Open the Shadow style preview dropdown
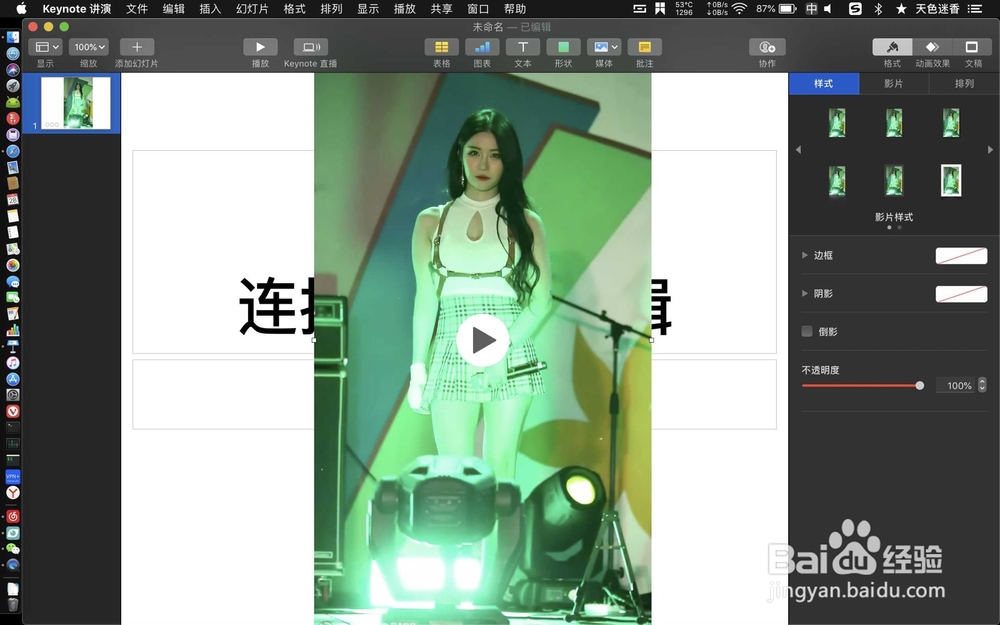This screenshot has width=1000, height=625. [x=961, y=294]
